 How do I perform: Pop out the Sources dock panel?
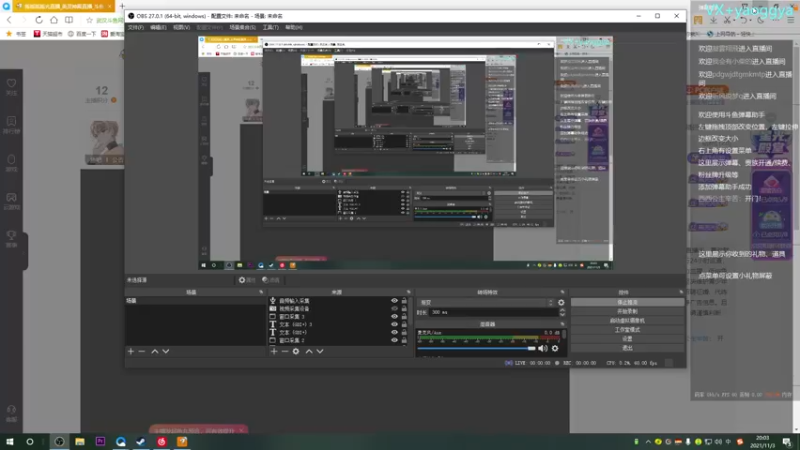[x=408, y=292]
